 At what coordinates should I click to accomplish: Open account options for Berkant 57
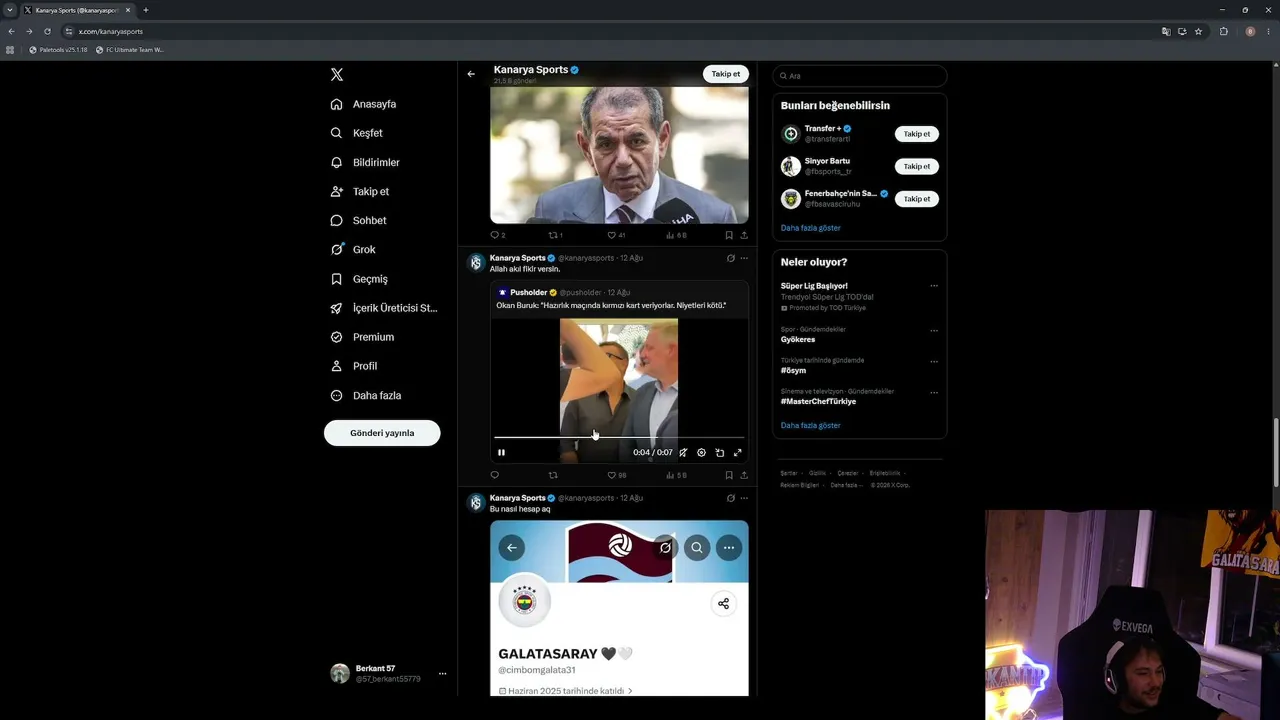(442, 674)
